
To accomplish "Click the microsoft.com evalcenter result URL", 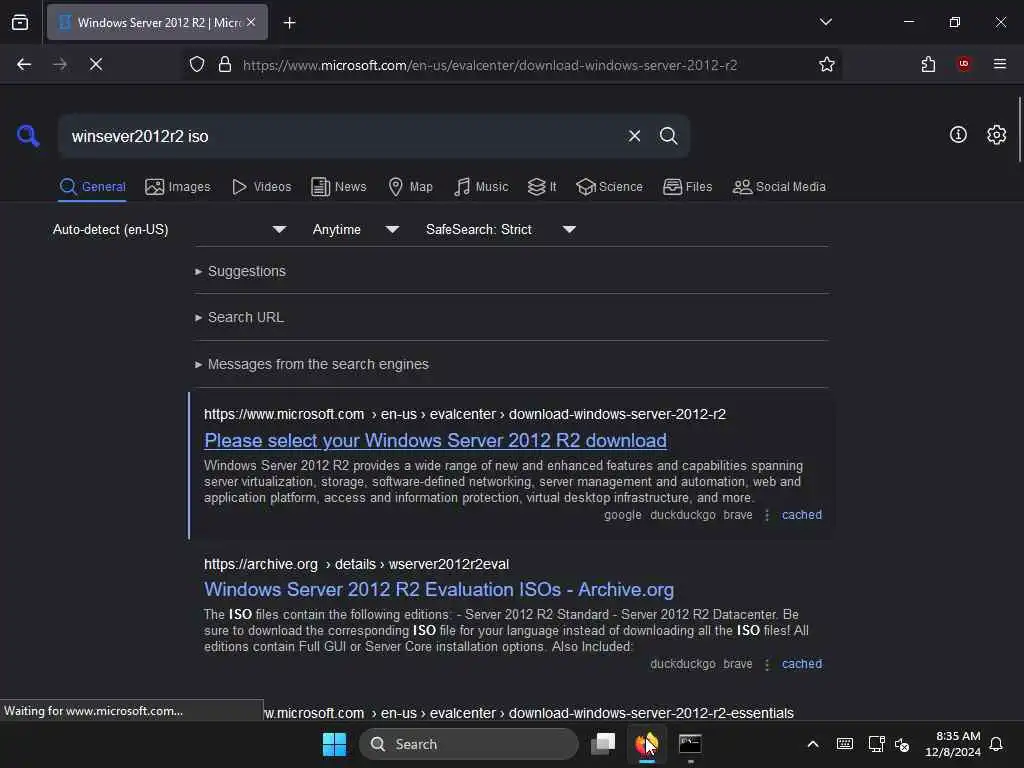I will (x=464, y=414).
